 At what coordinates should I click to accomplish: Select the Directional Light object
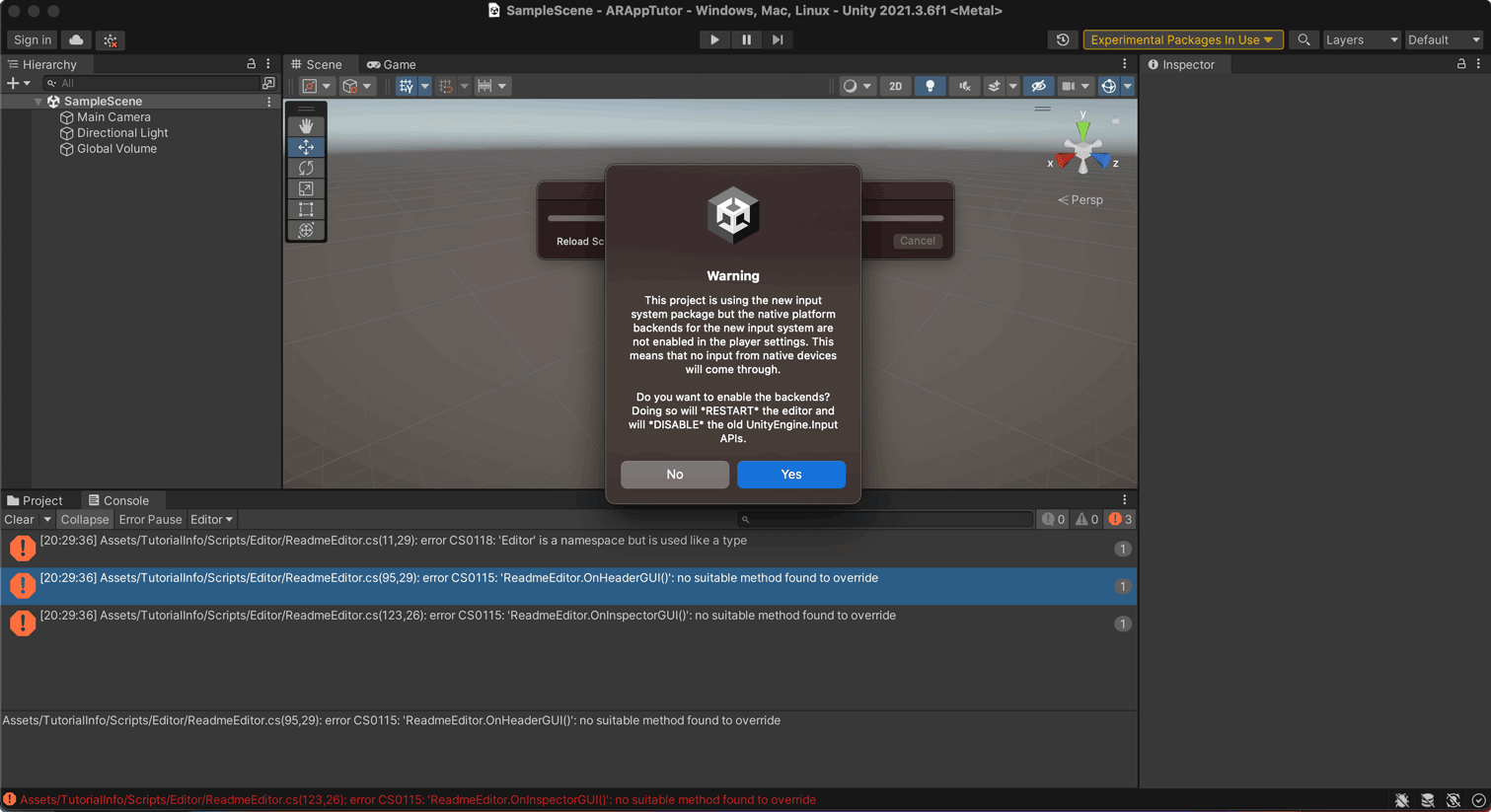point(122,133)
